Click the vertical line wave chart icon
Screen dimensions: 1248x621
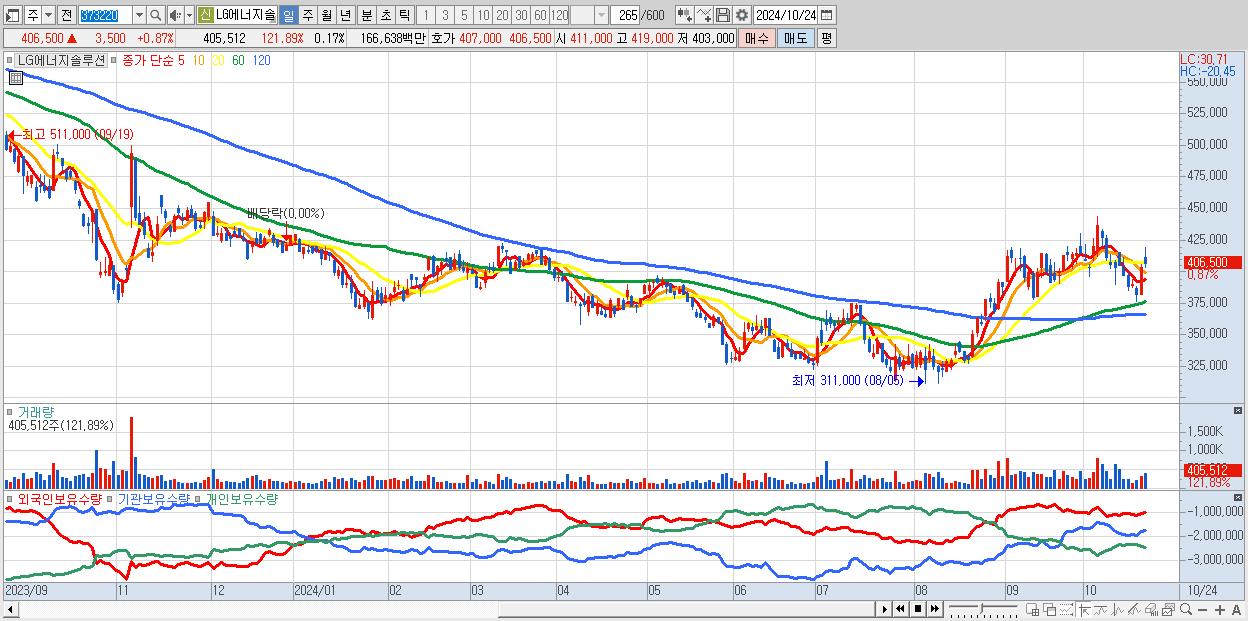tap(1118, 609)
